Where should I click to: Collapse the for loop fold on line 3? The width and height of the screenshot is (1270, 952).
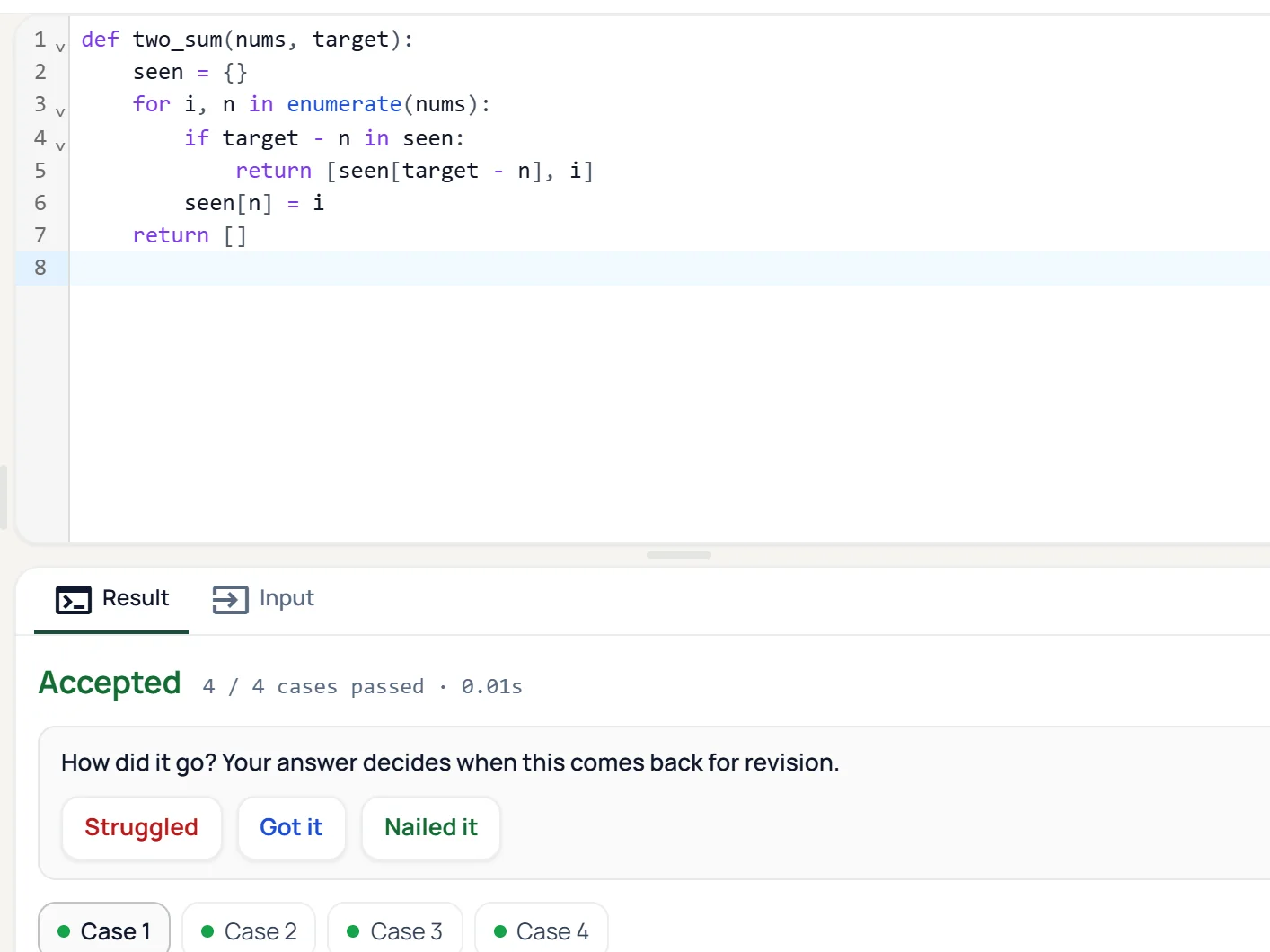(60, 112)
